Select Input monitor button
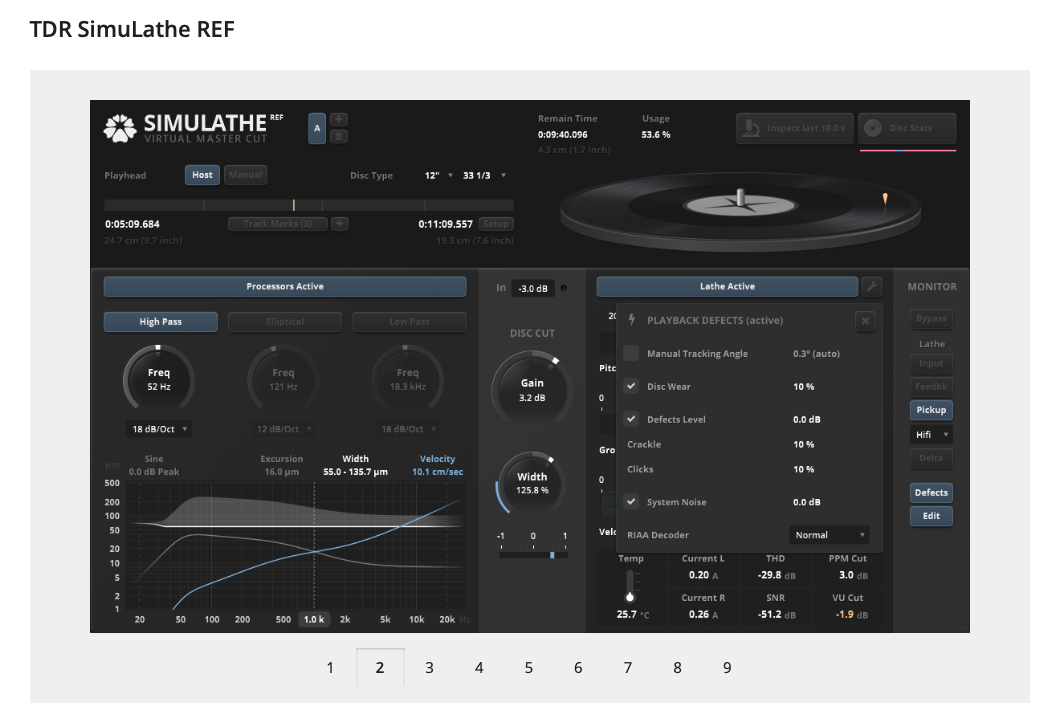Image resolution: width=1049 pixels, height=721 pixels. (931, 364)
